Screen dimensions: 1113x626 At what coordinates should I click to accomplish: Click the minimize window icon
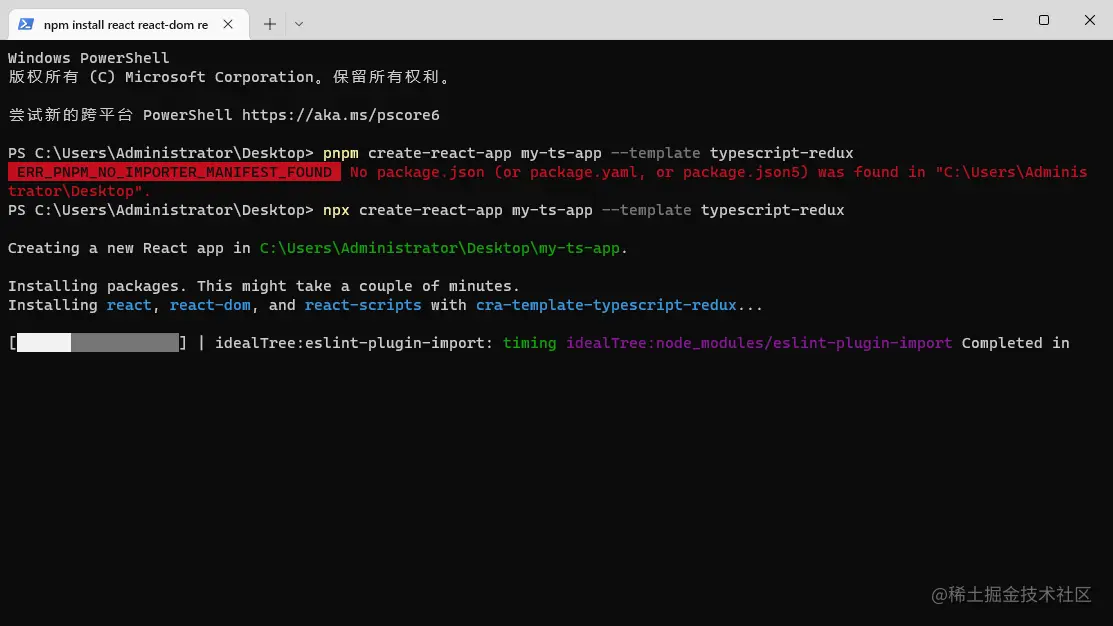[x=996, y=20]
